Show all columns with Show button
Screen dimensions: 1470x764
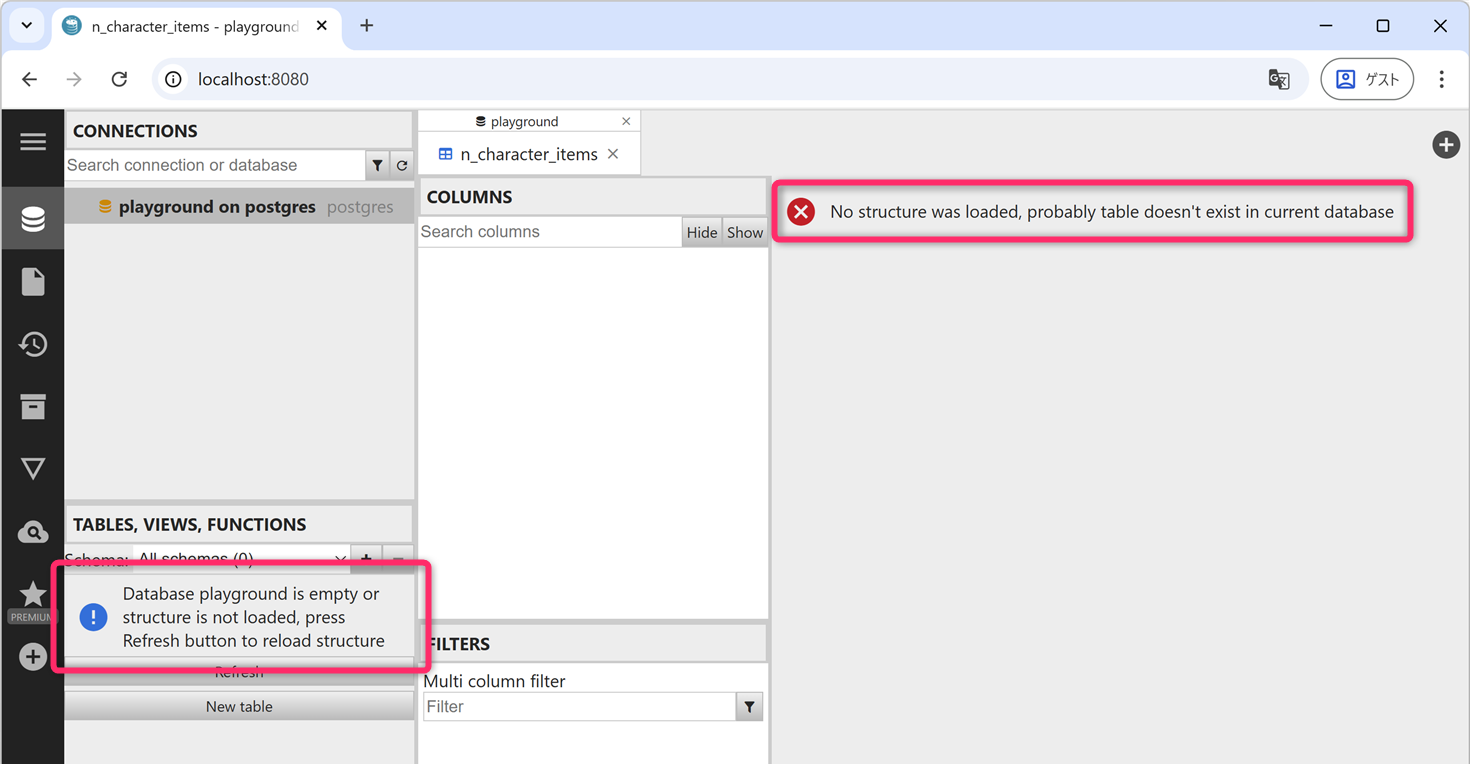745,232
